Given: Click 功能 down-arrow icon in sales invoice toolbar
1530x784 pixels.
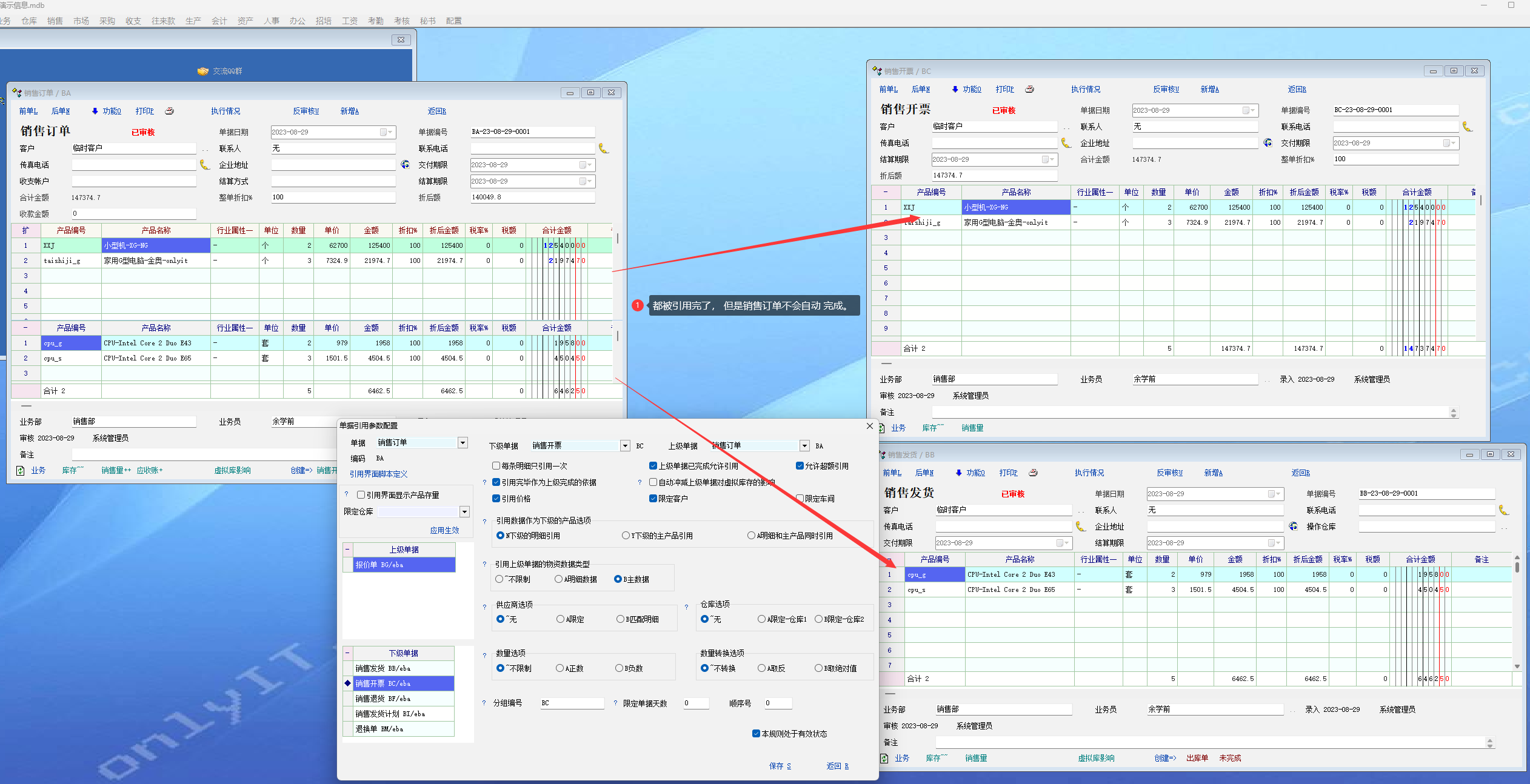Looking at the screenshot, I should (955, 89).
